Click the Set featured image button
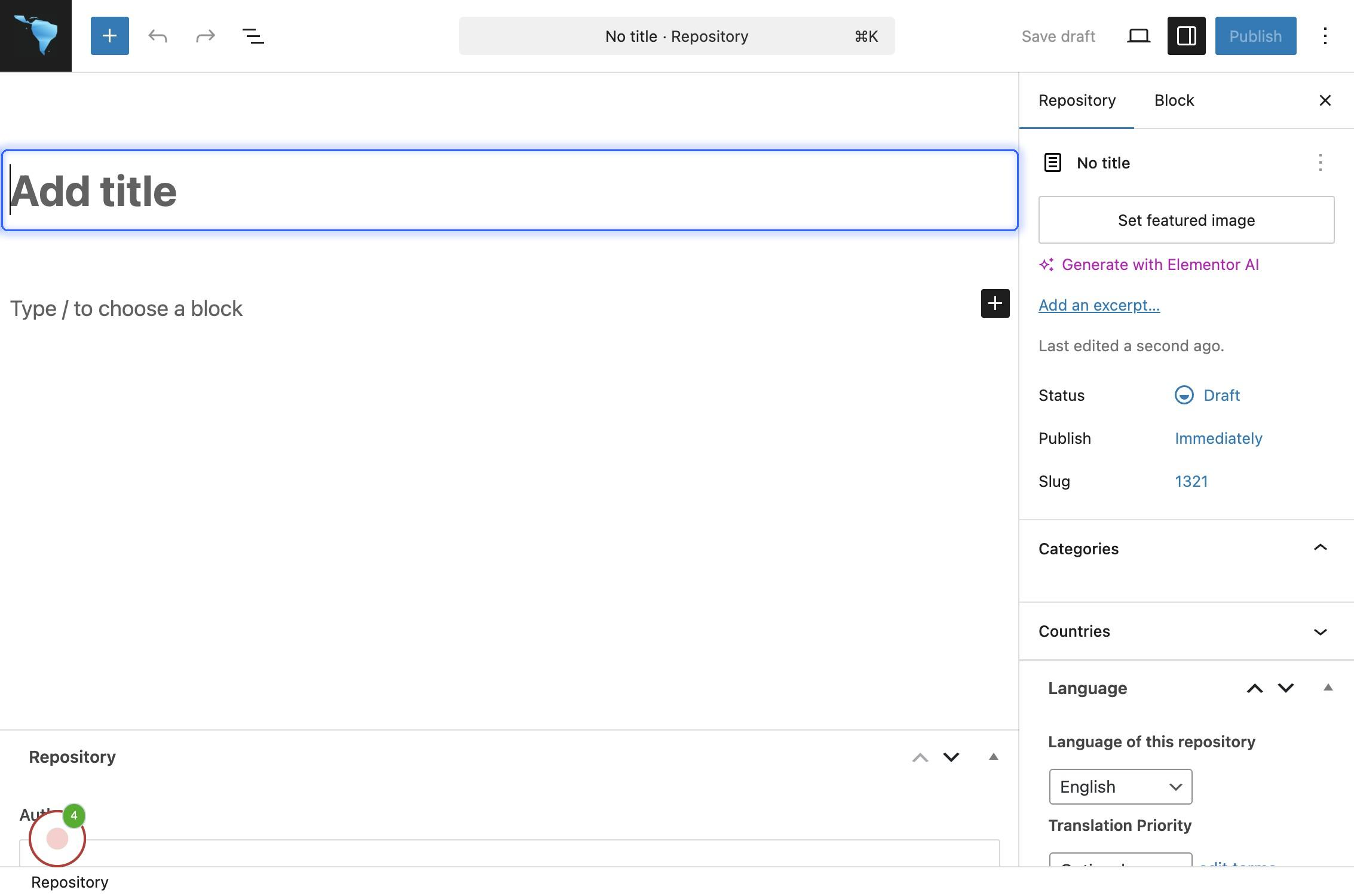This screenshot has height=896, width=1354. tap(1185, 220)
